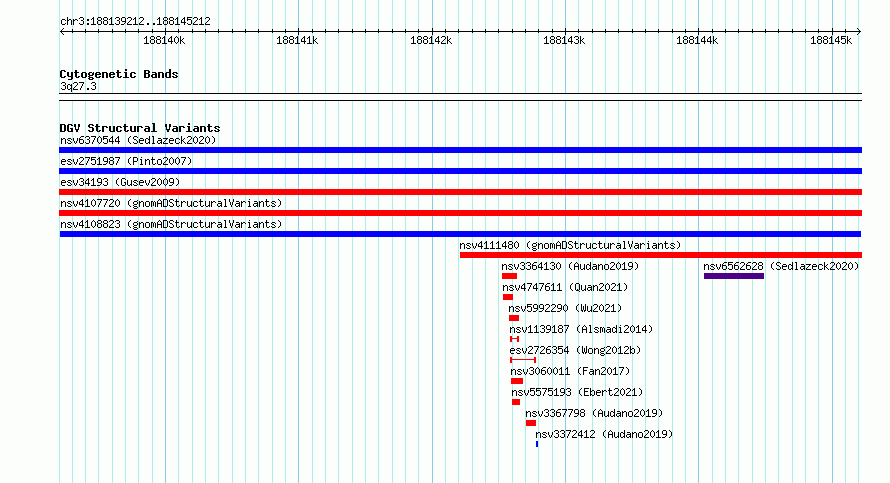Click the small red glyph under nsv1139187
The image size is (890, 483).
(x=514, y=339)
